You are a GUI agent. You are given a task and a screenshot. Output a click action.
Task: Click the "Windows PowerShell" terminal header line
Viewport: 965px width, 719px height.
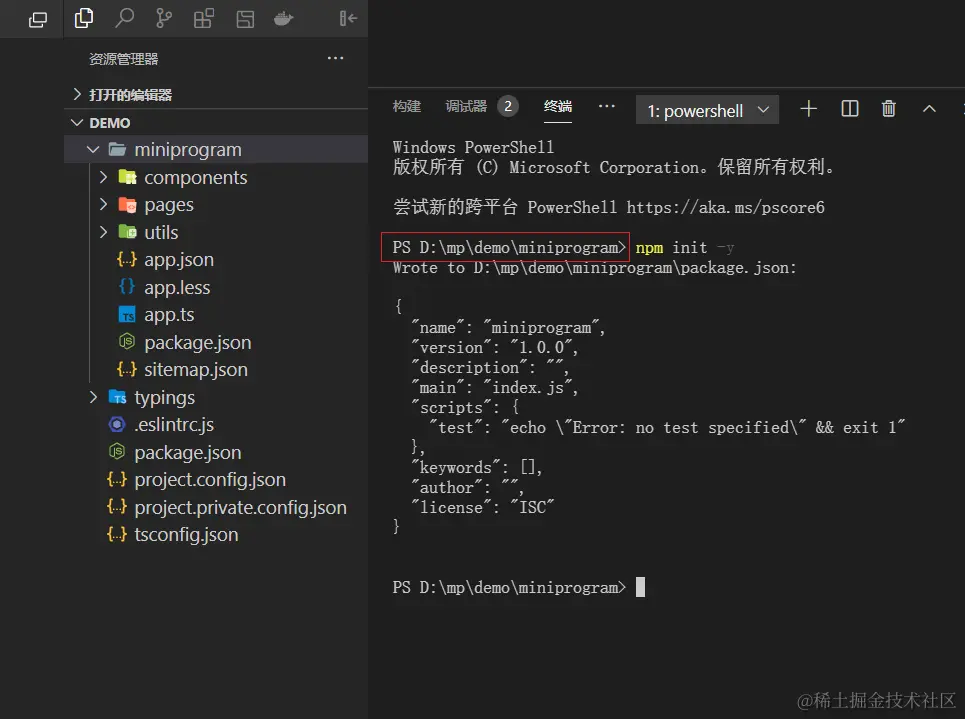click(473, 148)
